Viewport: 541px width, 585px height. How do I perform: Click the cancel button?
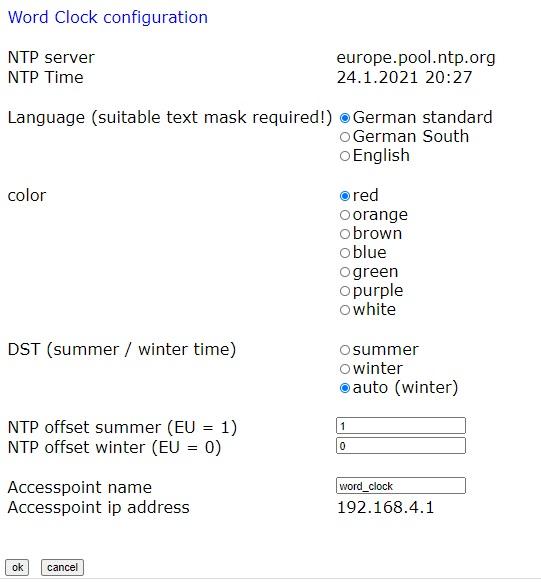click(x=62, y=567)
